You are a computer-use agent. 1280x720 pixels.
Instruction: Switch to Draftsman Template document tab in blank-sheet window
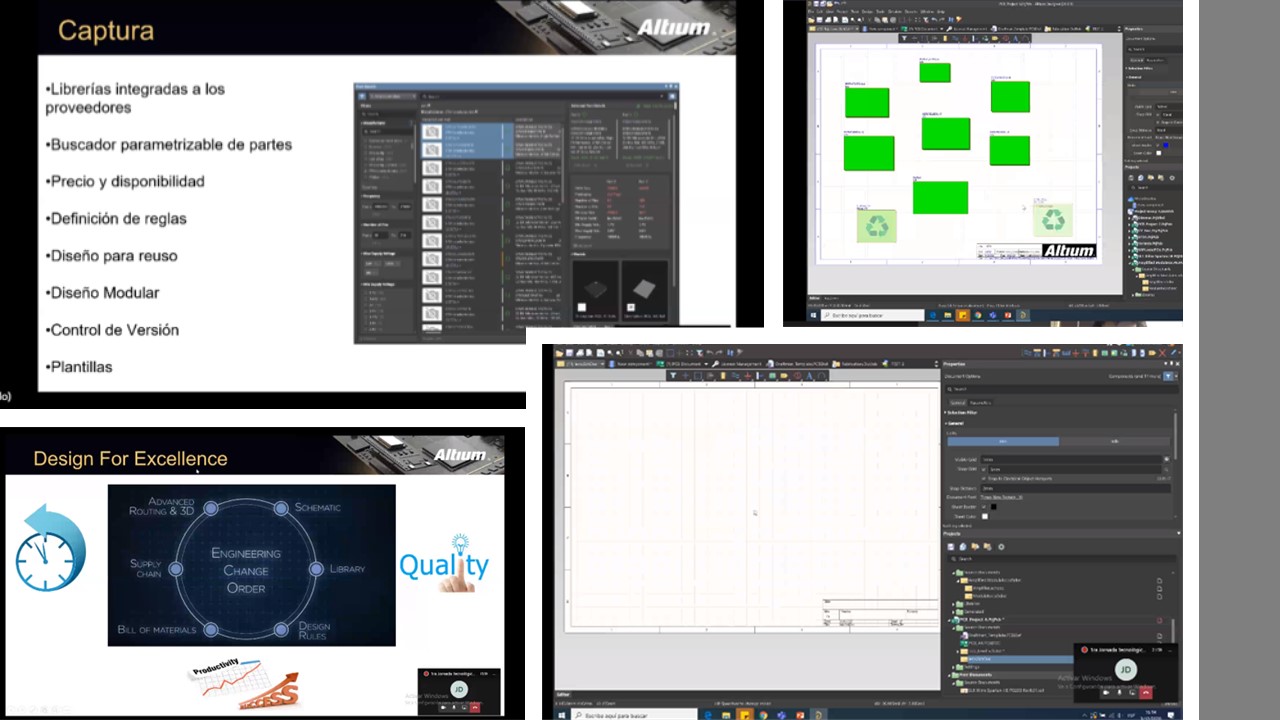tap(797, 364)
